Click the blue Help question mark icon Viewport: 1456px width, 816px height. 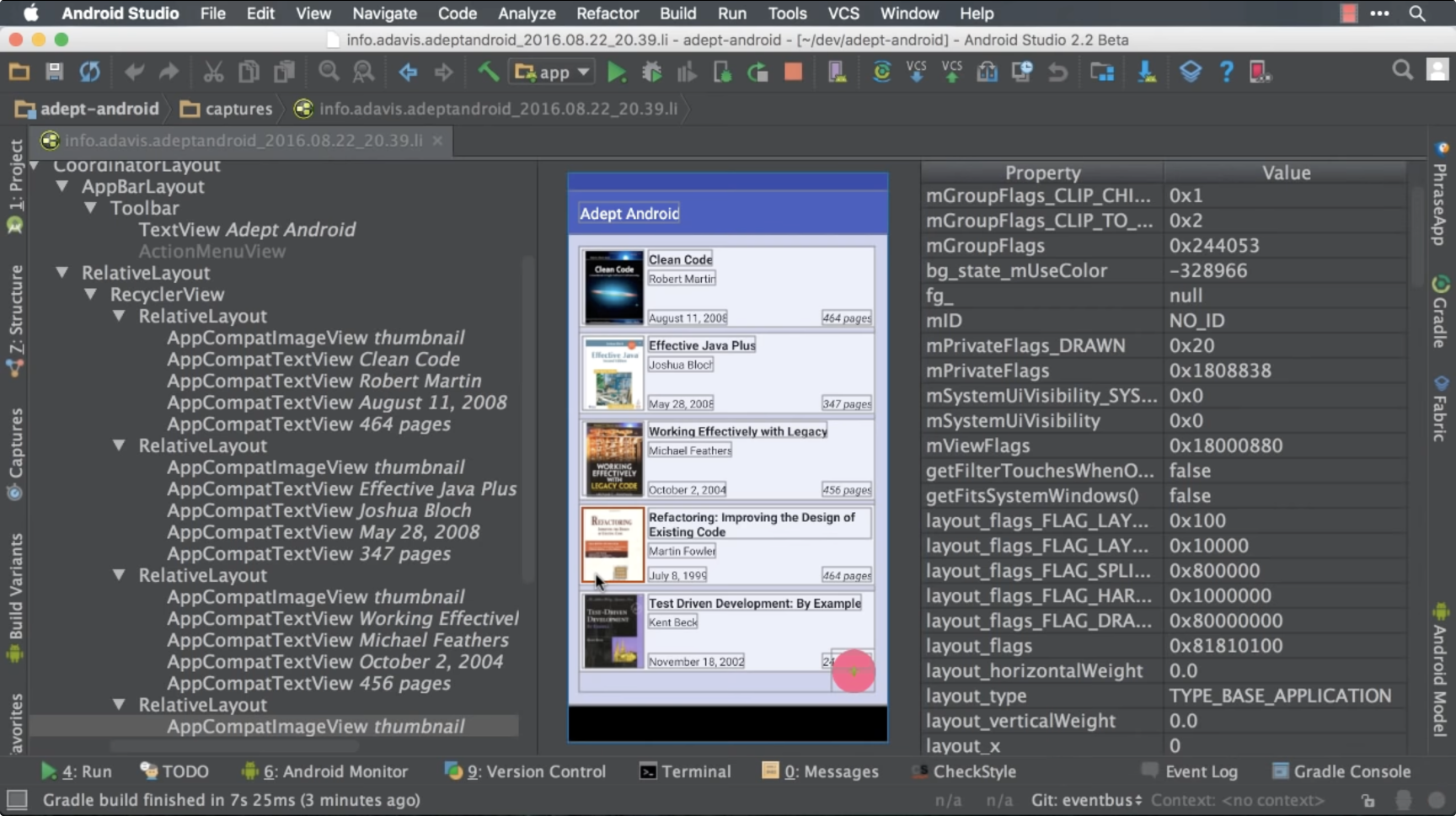click(x=1226, y=72)
